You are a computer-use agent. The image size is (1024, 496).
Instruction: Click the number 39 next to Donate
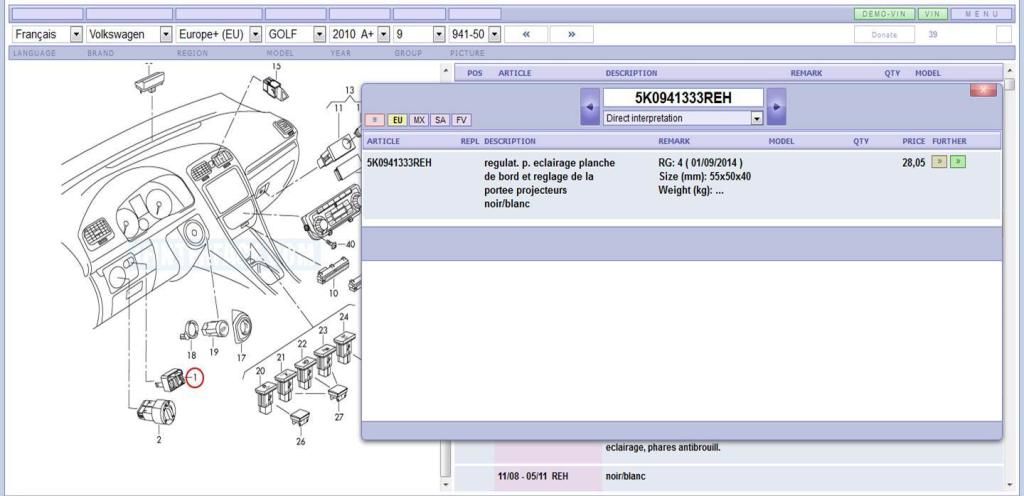point(933,35)
